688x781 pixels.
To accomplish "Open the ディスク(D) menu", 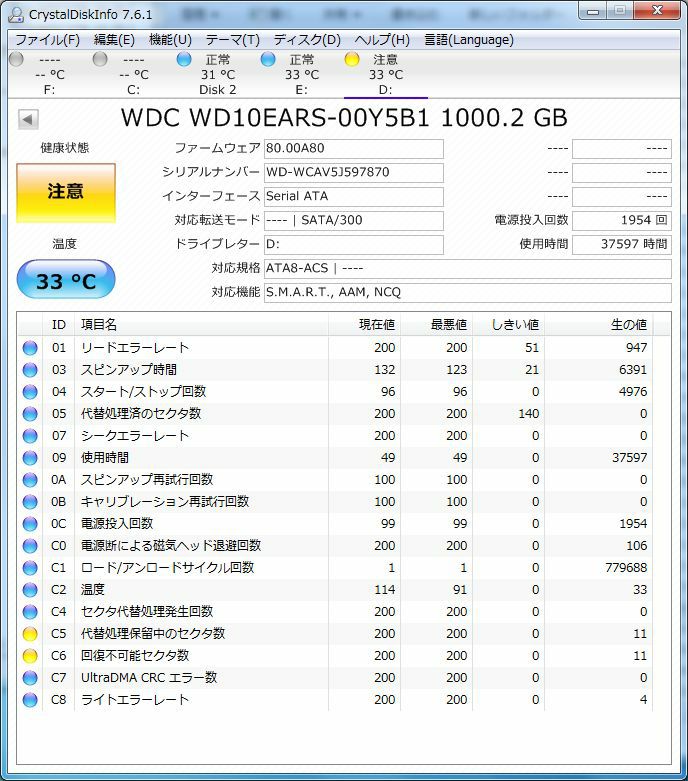I will tap(307, 40).
